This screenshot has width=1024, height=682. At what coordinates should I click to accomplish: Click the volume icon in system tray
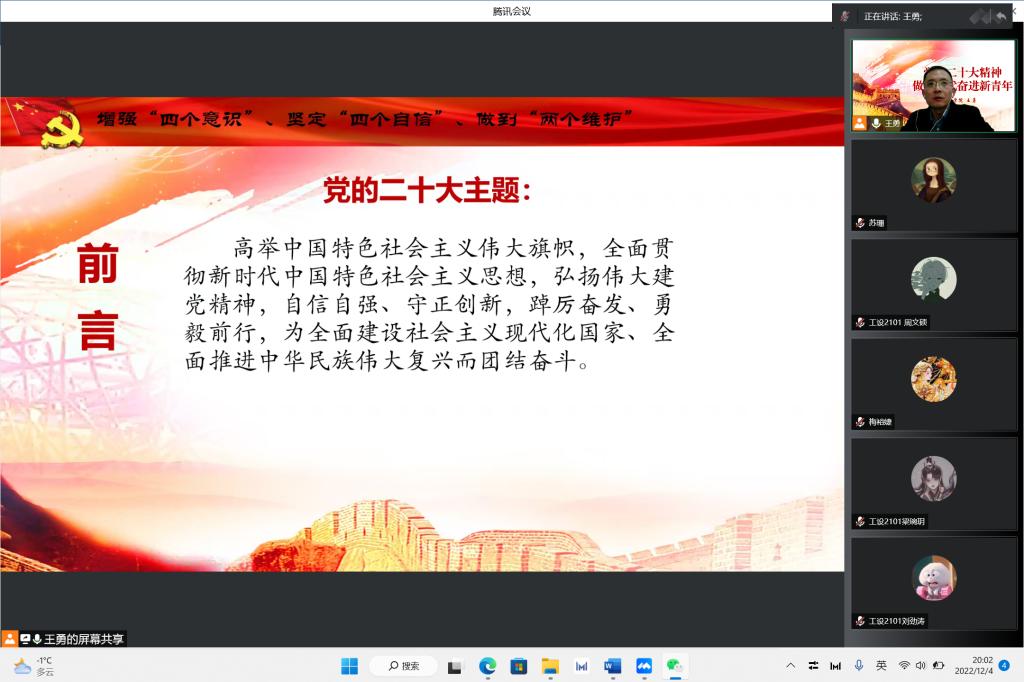coord(920,666)
